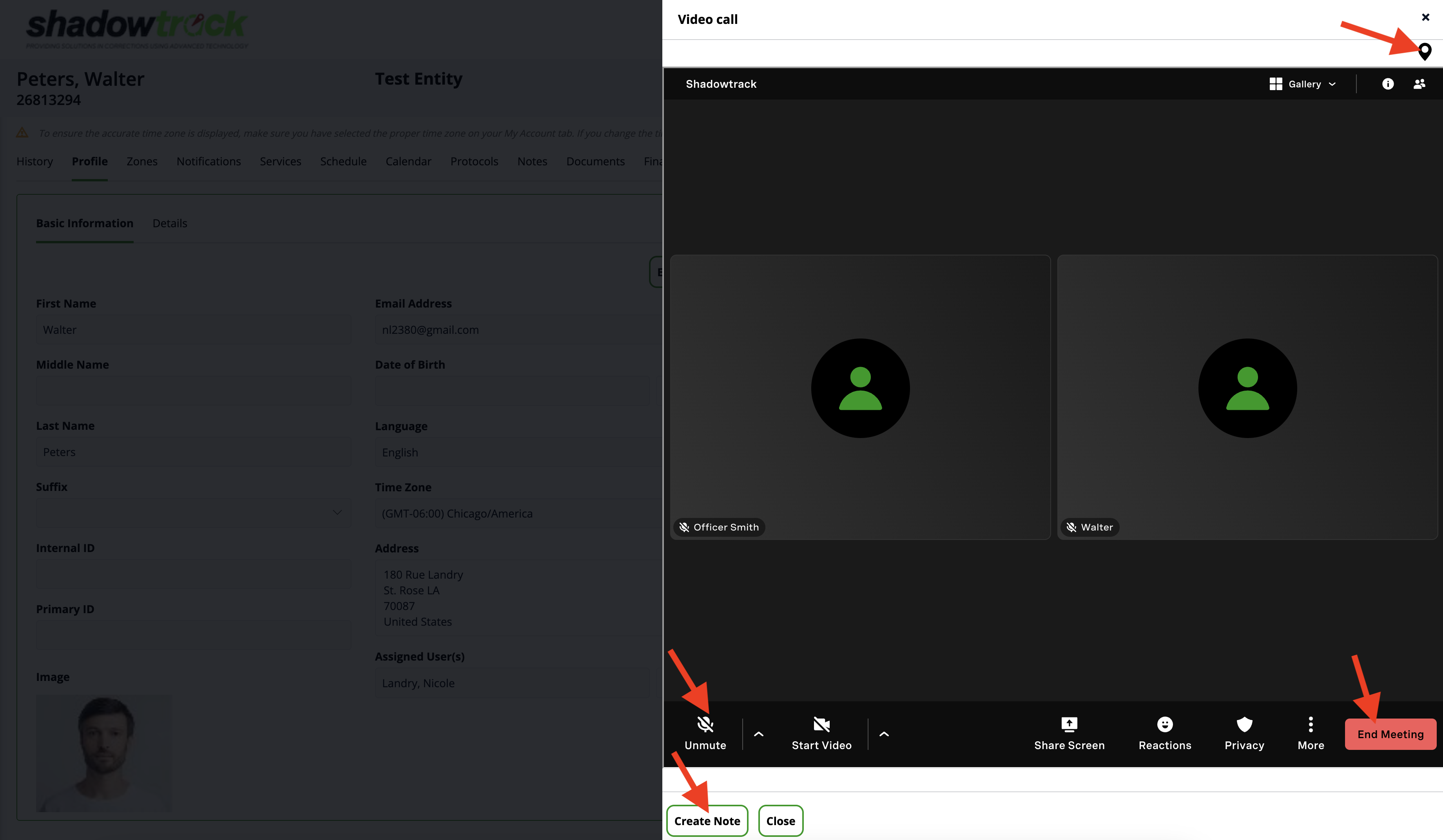Switch to the History tab
Screen dimensions: 1443x840
[x=34, y=161]
